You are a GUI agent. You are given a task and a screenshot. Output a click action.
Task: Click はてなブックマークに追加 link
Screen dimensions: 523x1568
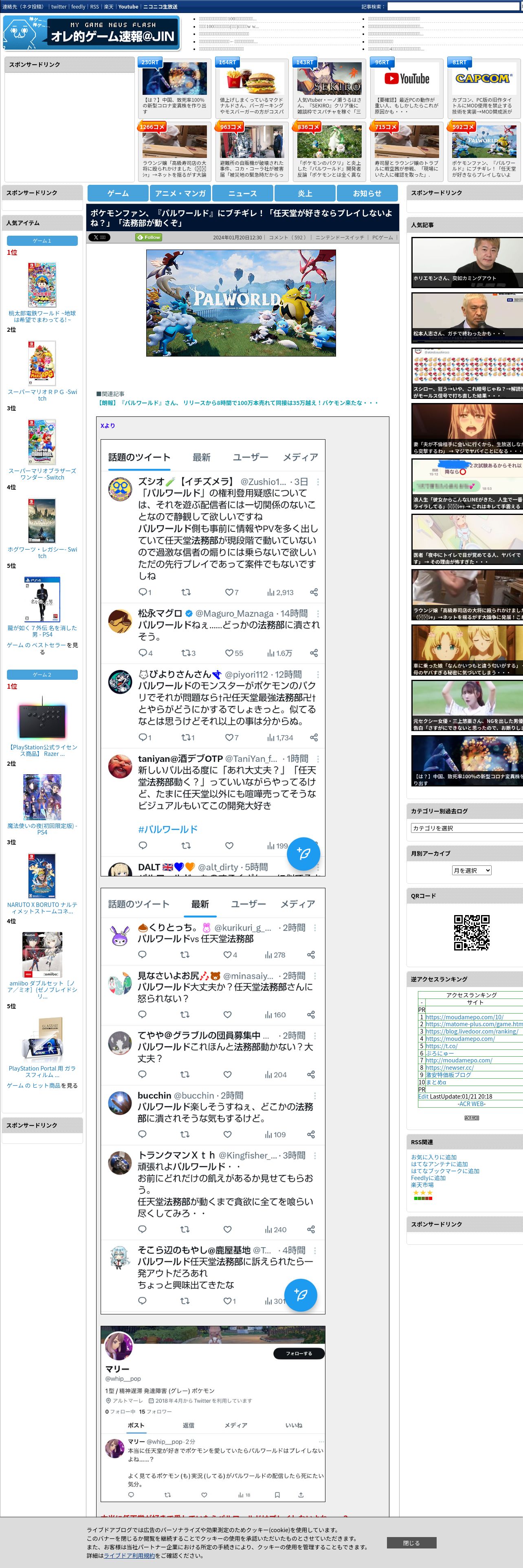(x=445, y=1171)
